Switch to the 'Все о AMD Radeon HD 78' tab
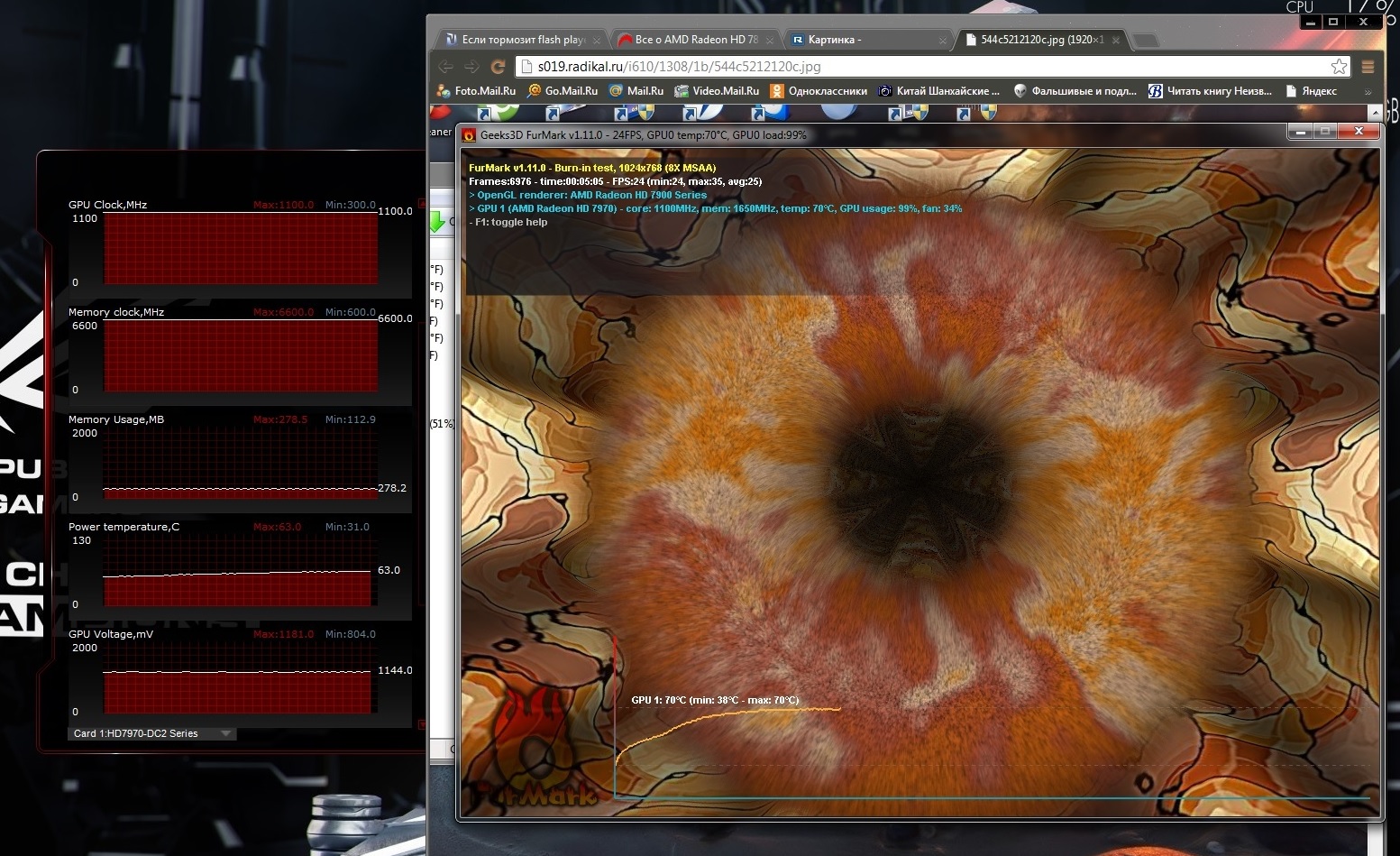Viewport: 1400px width, 856px height. click(x=696, y=40)
